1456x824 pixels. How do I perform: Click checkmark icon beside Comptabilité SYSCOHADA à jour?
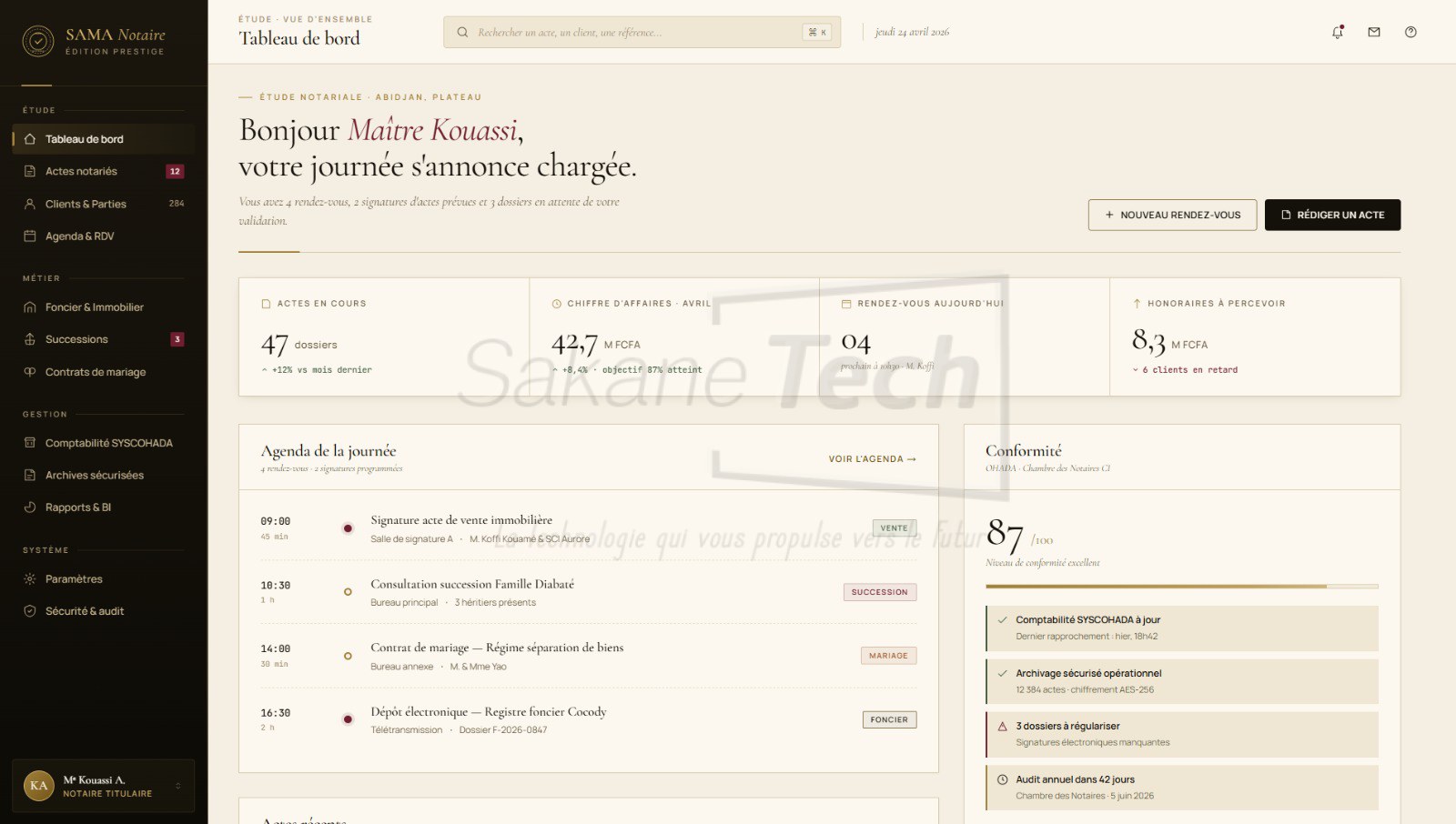click(1003, 620)
